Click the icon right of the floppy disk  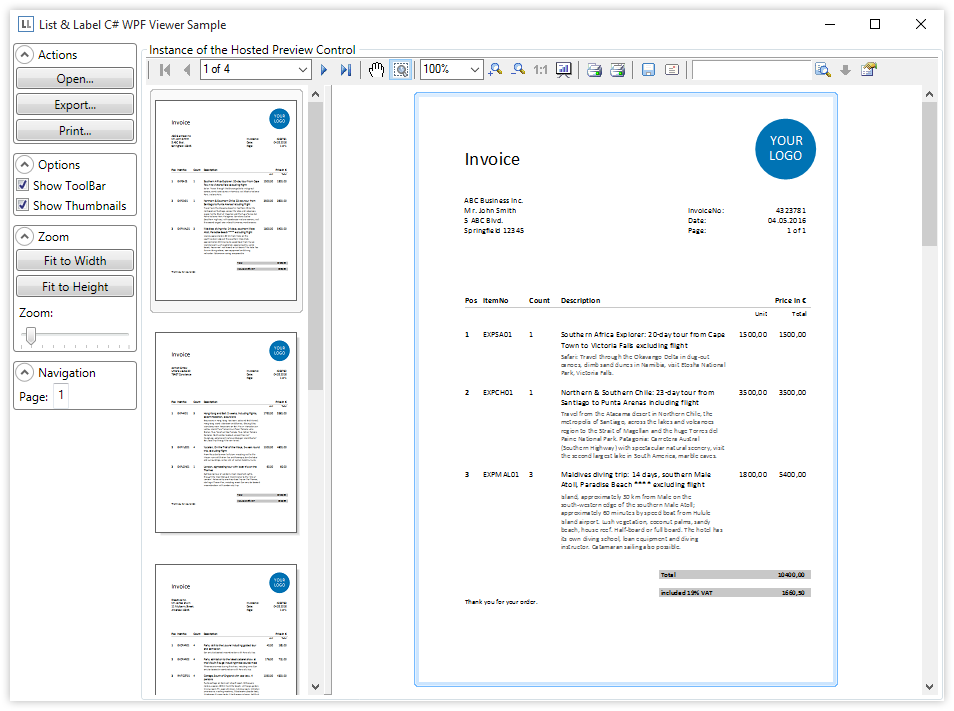pyautogui.click(x=672, y=70)
